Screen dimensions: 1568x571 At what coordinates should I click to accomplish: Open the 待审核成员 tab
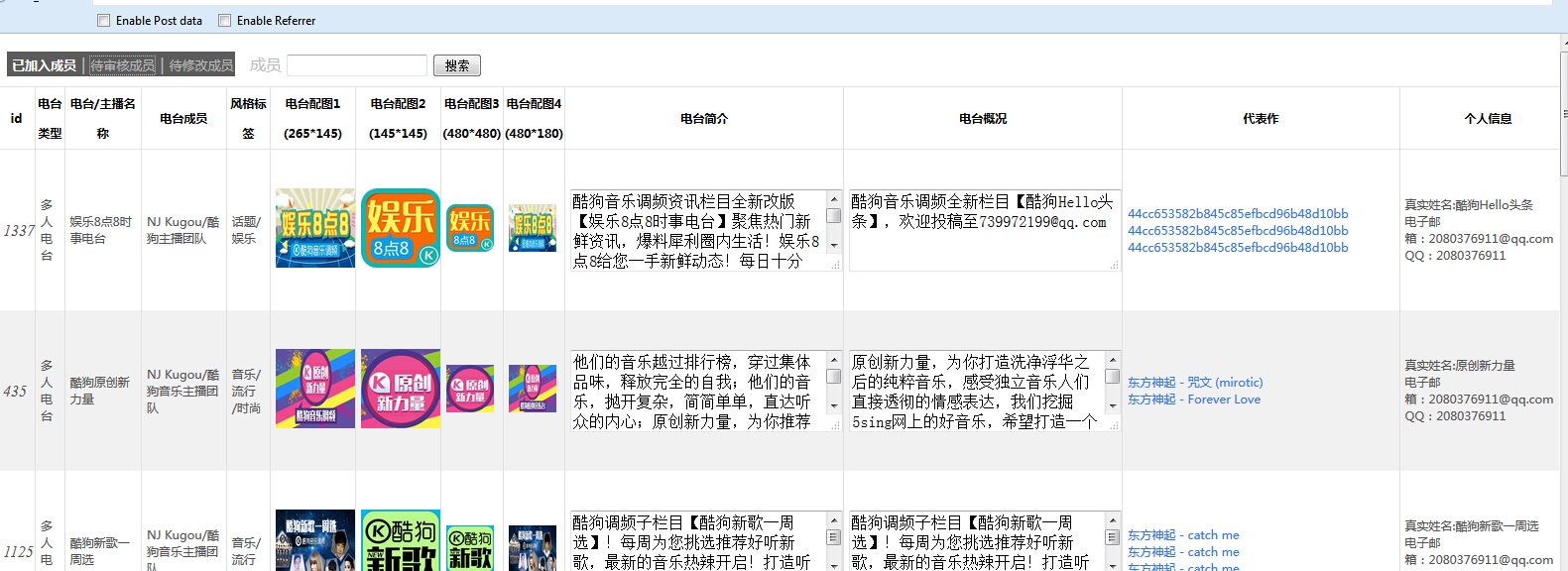tap(123, 65)
